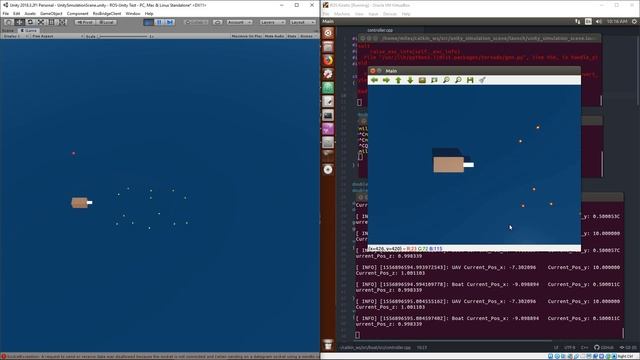The width and height of the screenshot is (640, 360).
Task: Open the Layout dropdown in Unity
Action: pyautogui.click(x=303, y=22)
